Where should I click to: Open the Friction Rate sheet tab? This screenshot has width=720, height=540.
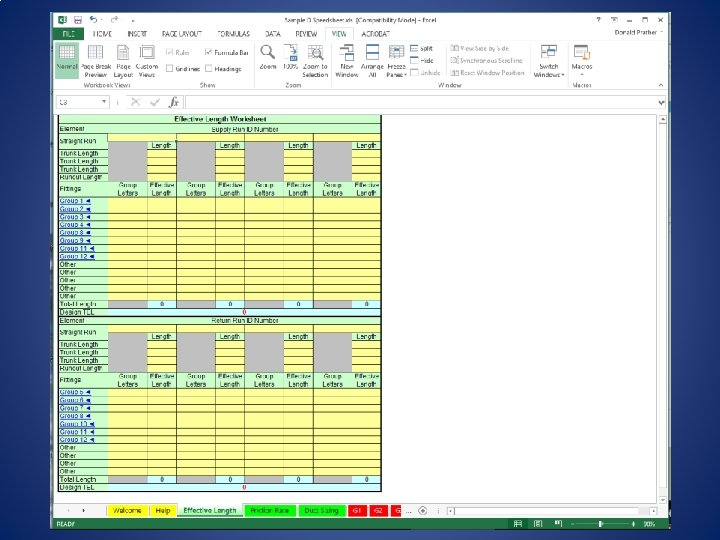(270, 511)
